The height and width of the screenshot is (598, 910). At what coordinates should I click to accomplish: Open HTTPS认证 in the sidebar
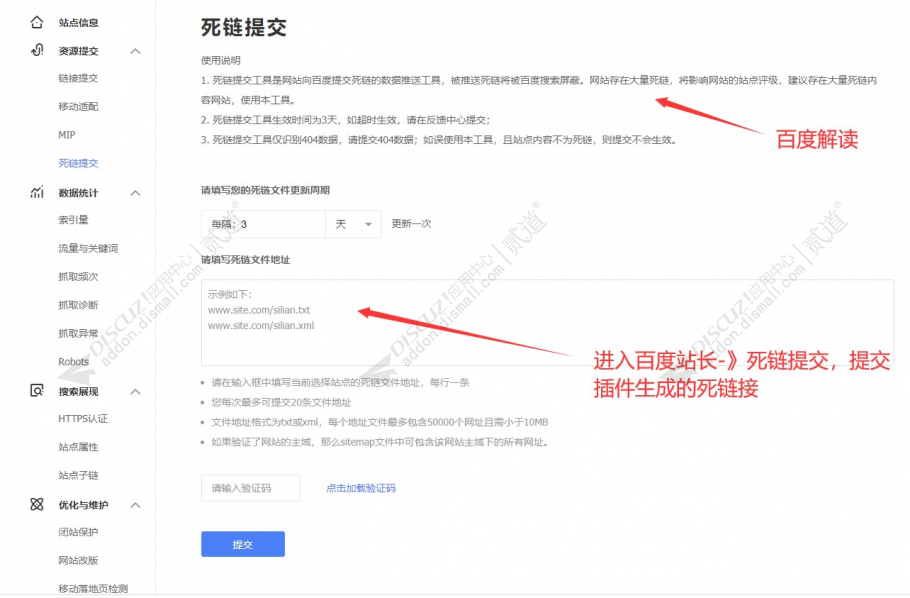[x=83, y=419]
